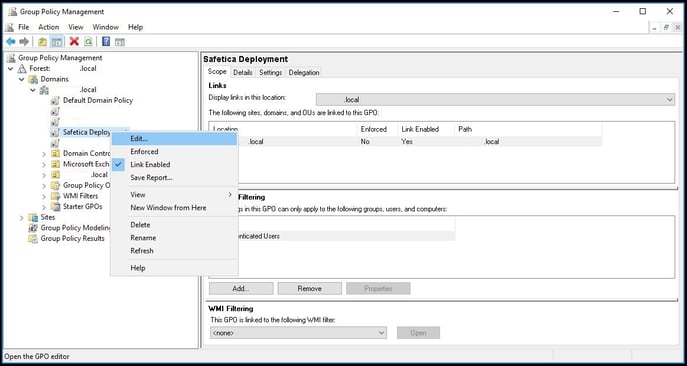Image resolution: width=687 pixels, height=366 pixels.
Task: Switch to the Delegation tab
Action: pyautogui.click(x=304, y=73)
